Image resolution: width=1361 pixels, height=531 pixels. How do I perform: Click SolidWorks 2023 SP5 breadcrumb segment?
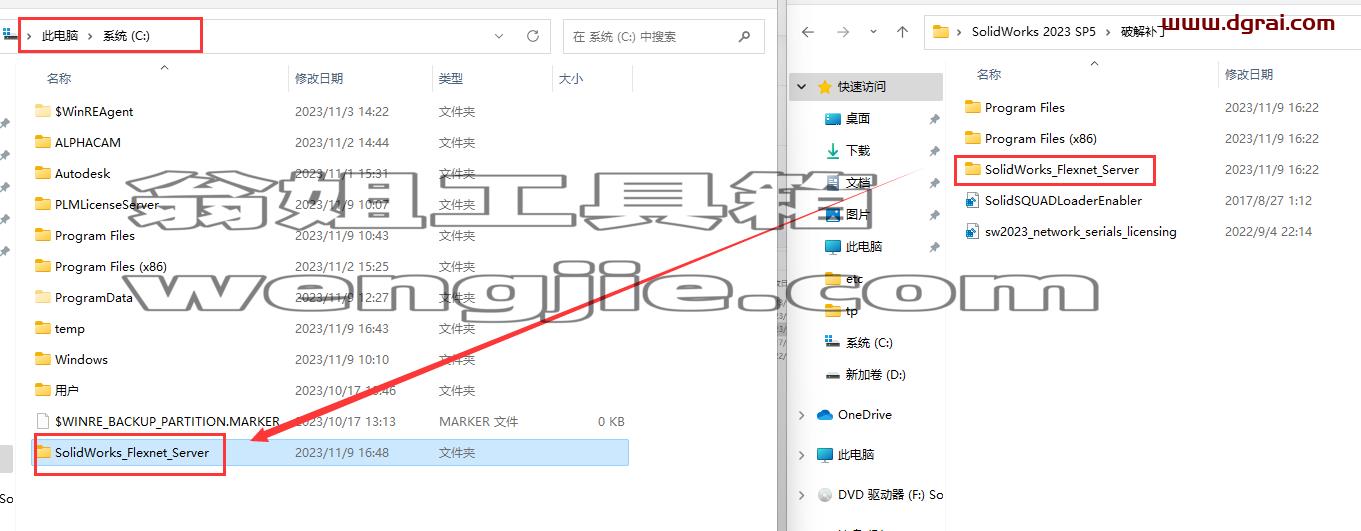coord(1033,32)
